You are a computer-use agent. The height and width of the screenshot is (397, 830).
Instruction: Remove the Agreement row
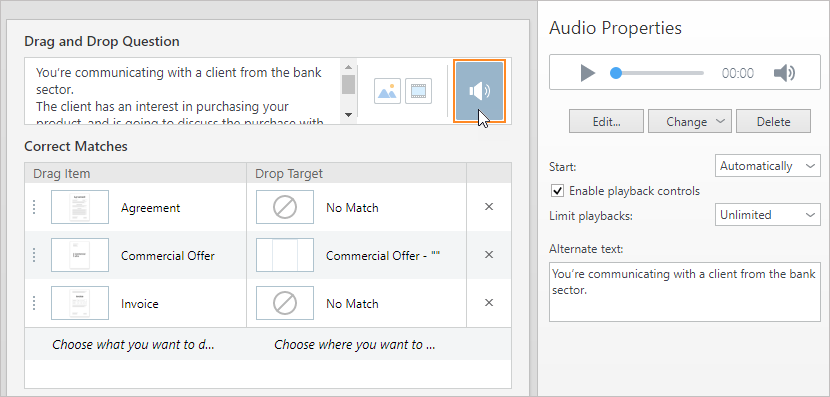489,207
